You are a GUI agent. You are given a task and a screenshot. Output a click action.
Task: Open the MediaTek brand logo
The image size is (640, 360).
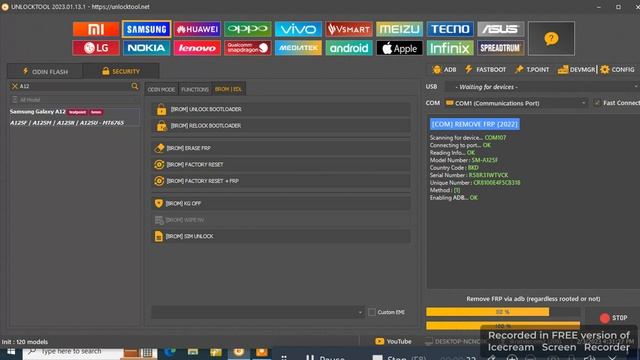click(298, 48)
